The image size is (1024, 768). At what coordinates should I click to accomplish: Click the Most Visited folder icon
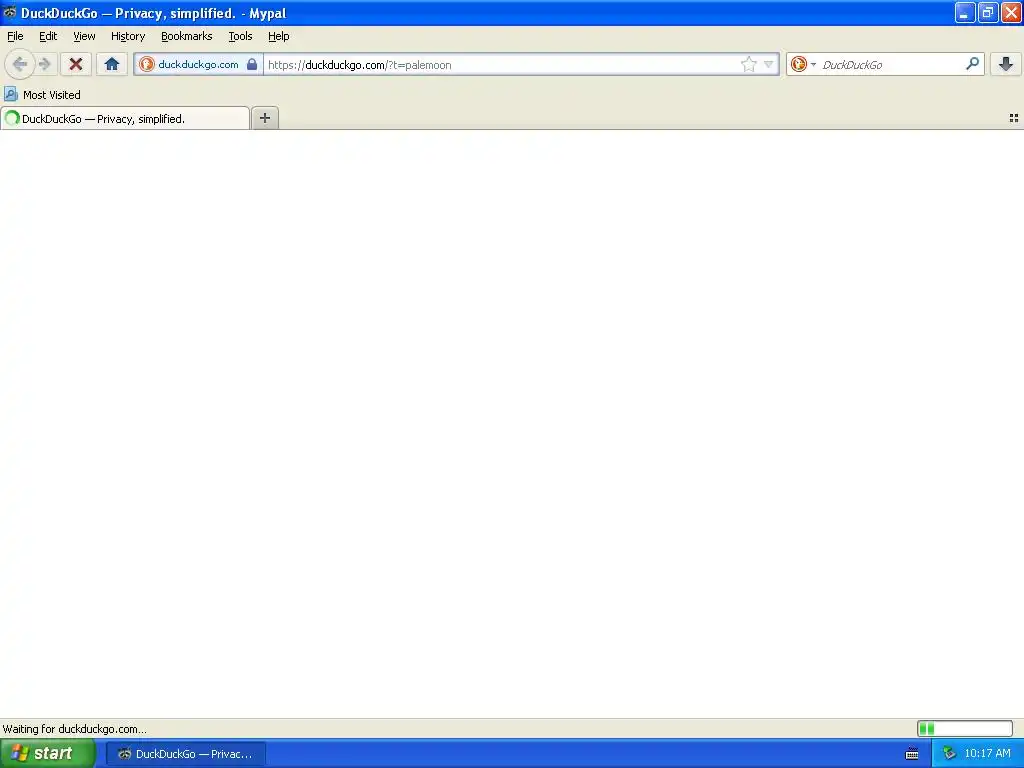tap(11, 95)
